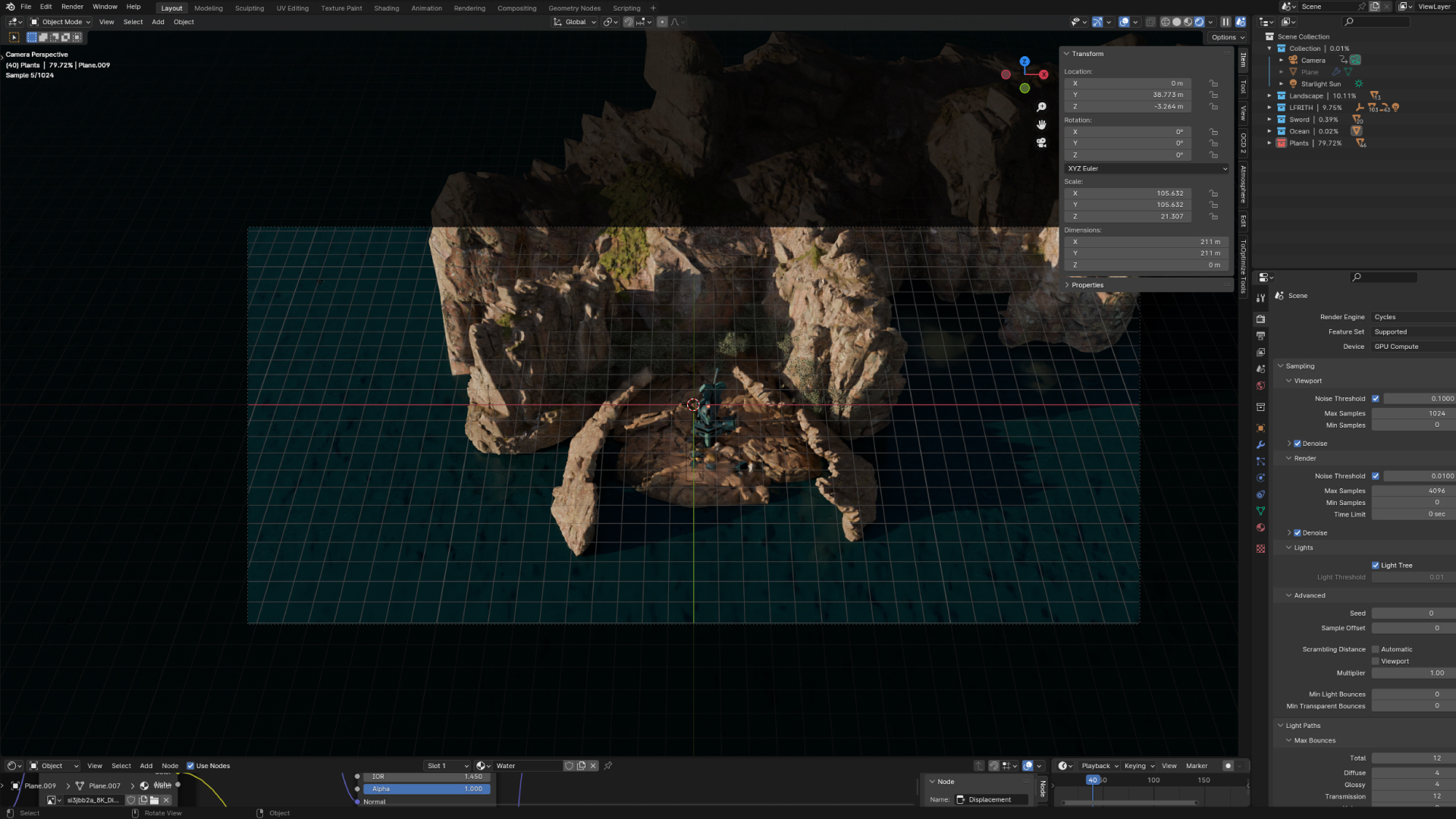Open the Material properties tab
Image resolution: width=1456 pixels, height=819 pixels.
pyautogui.click(x=1260, y=528)
